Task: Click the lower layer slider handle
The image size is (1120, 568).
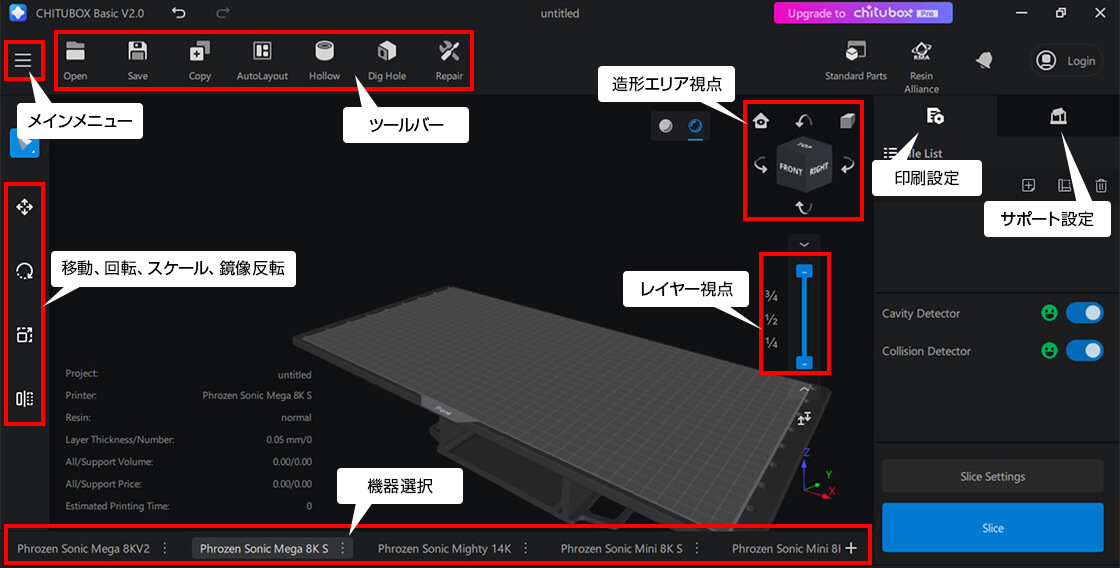Action: [x=804, y=363]
